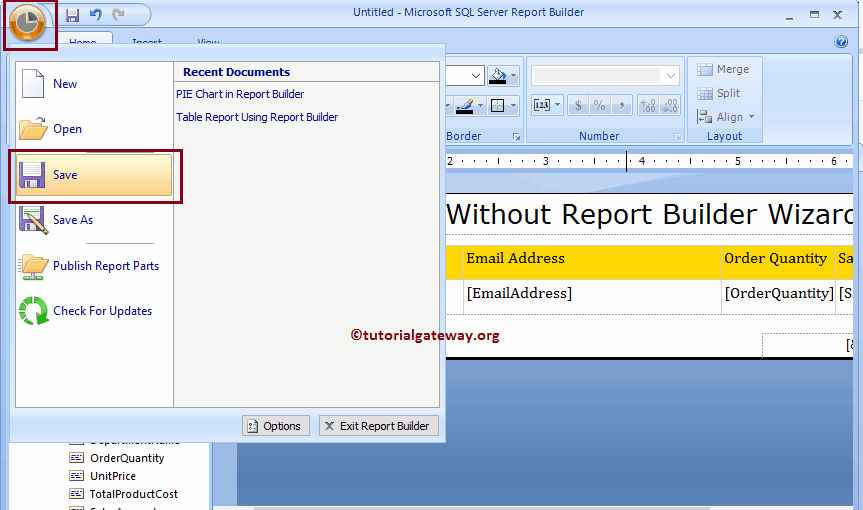Click the fill color paint bucket icon
This screenshot has height=510, width=863.
(x=498, y=76)
